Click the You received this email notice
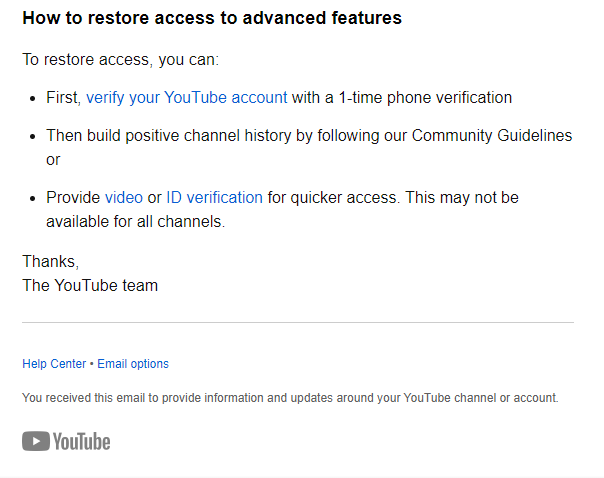Image resolution: width=604 pixels, height=478 pixels. 290,397
